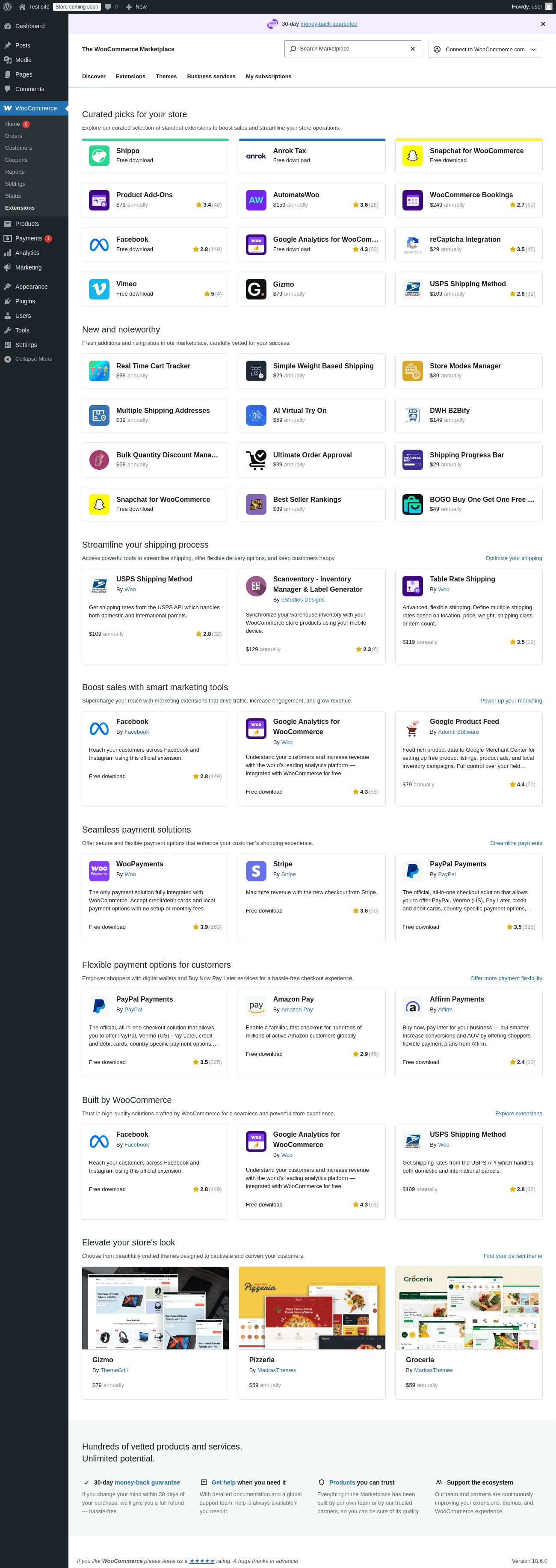556x1568 pixels.
Task: Open the My subscriptions tab
Action: [x=268, y=77]
